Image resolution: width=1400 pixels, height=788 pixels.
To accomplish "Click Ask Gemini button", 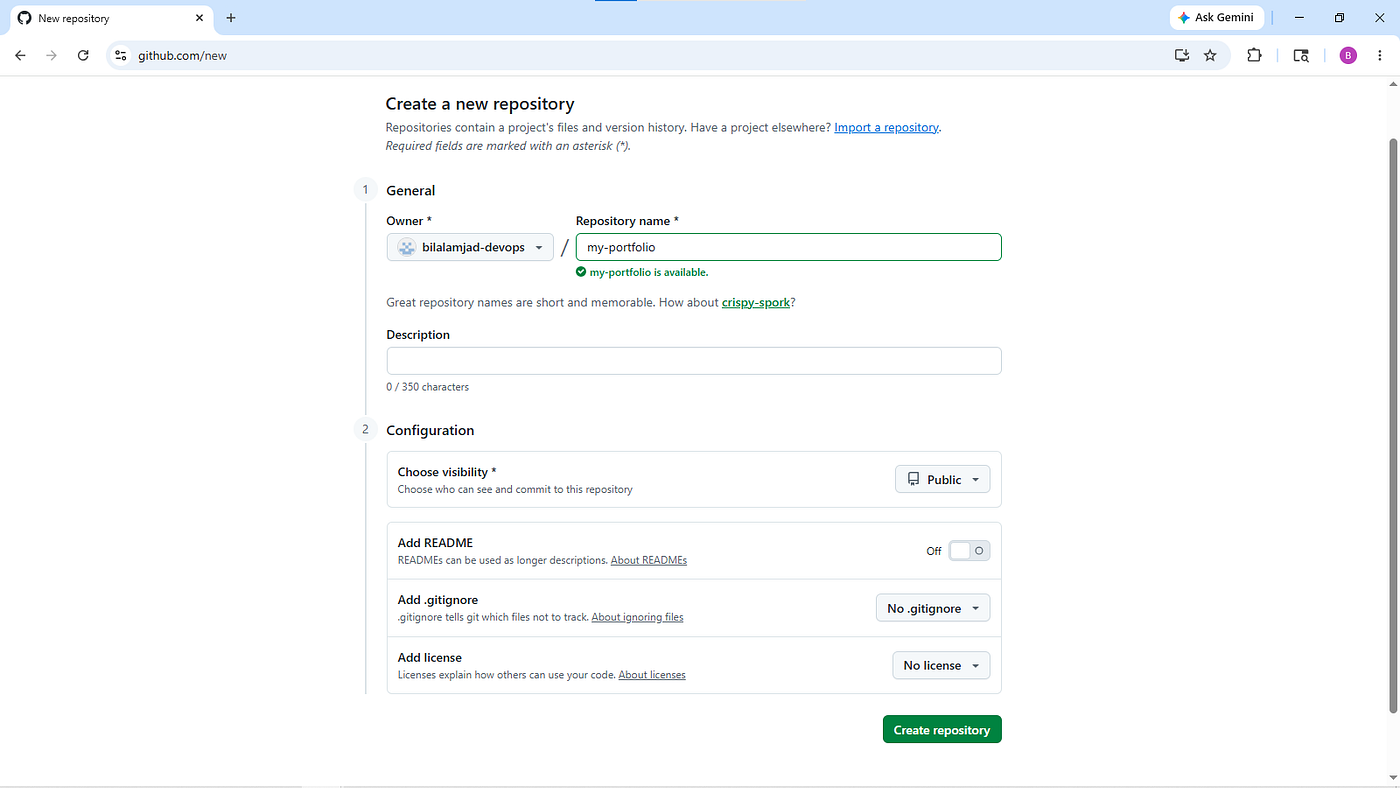I will 1216,18.
